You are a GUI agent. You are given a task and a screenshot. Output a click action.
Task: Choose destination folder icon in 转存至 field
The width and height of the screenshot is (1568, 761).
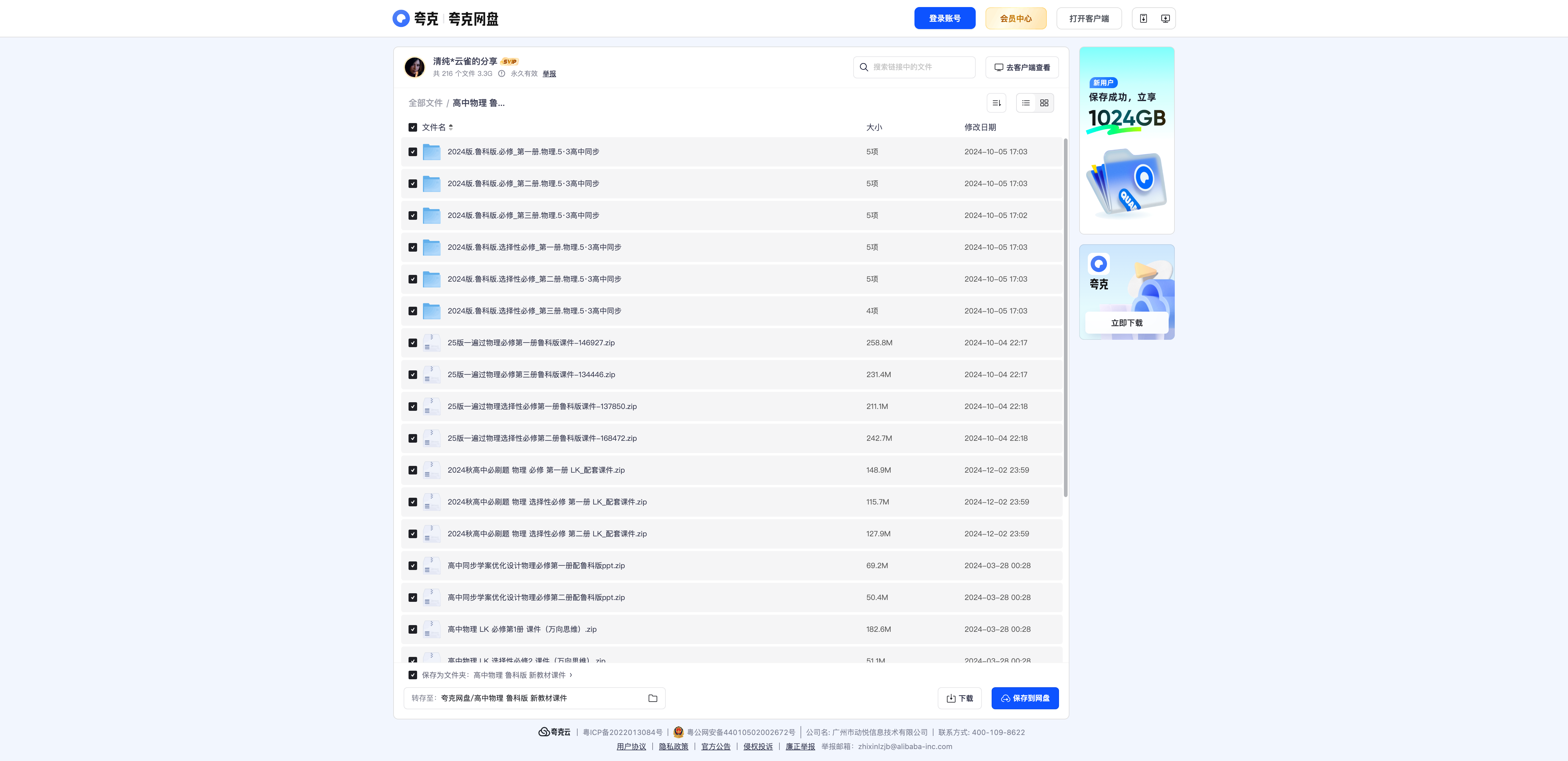point(653,698)
